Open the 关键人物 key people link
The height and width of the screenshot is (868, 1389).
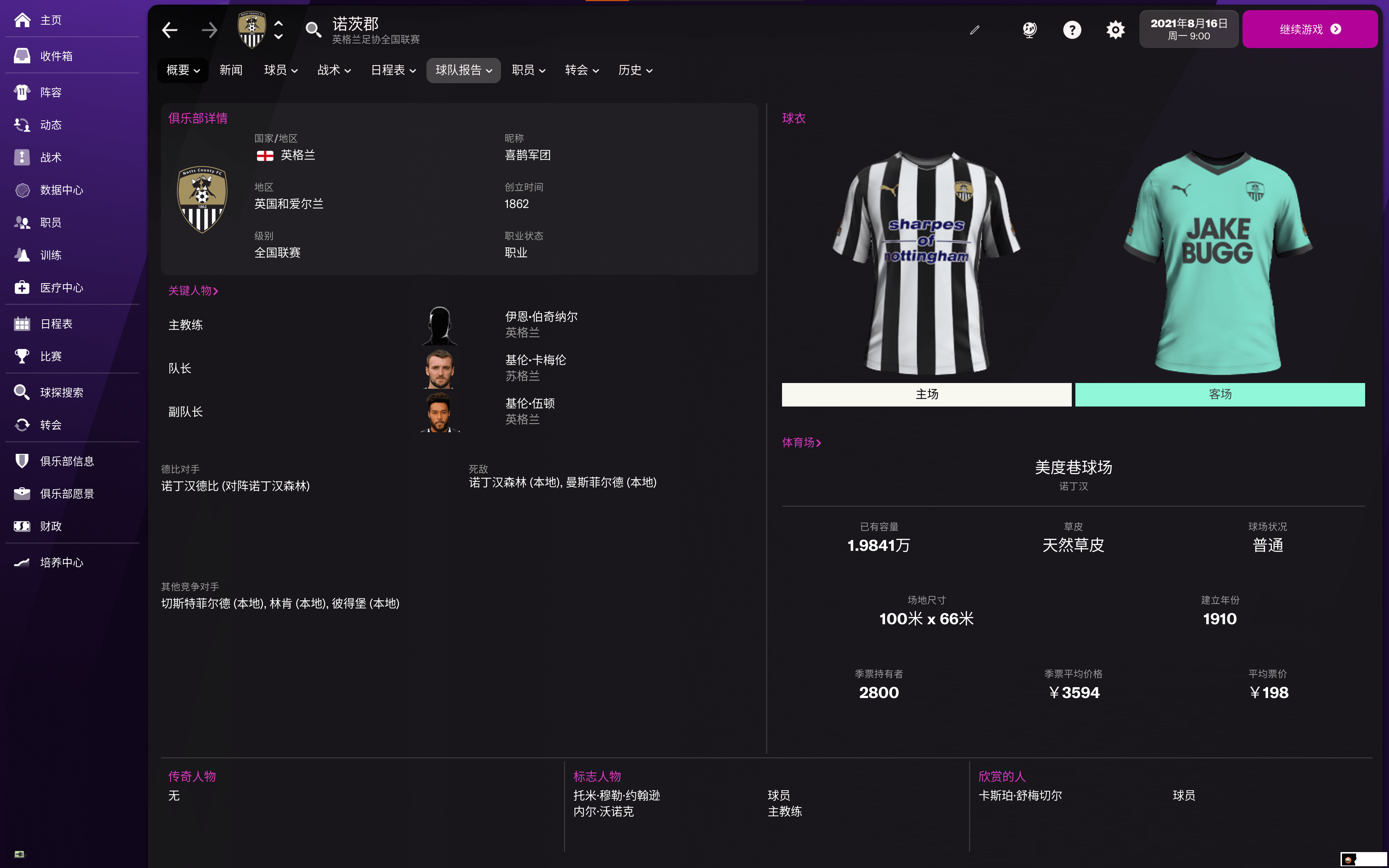193,290
